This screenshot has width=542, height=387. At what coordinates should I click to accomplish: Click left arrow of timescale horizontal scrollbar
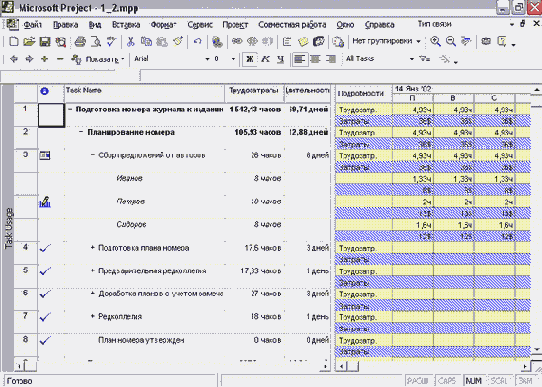341,366
